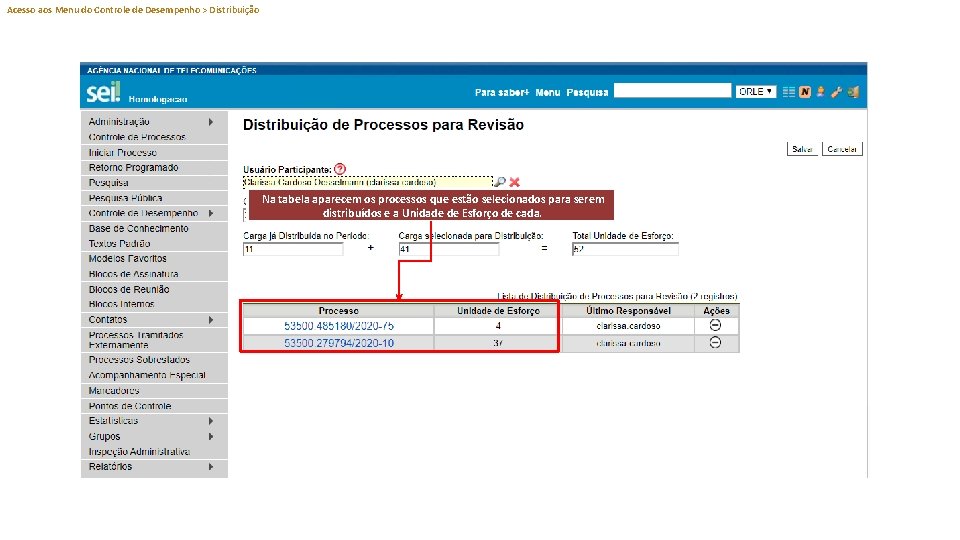Click the Pesquisa link in header
This screenshot has height=540, width=960.
(587, 92)
